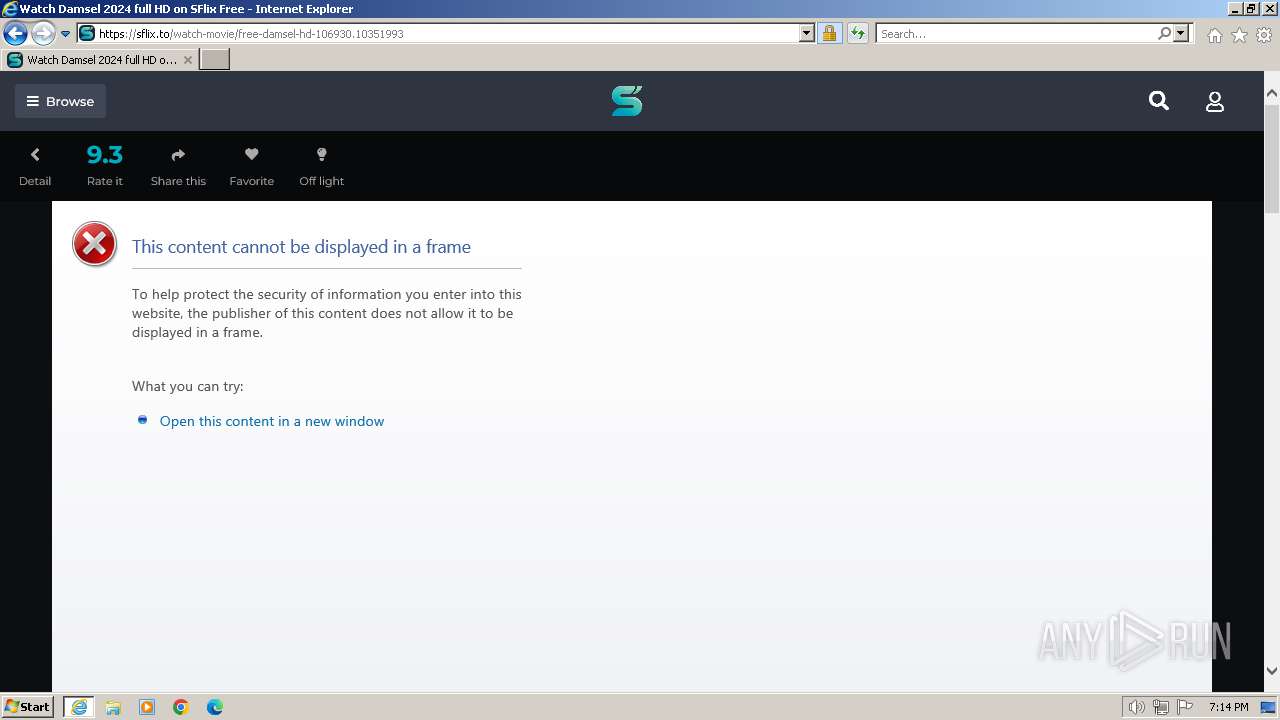Click Show desktop button in taskbar
This screenshot has width=1280, height=720.
point(1269,707)
